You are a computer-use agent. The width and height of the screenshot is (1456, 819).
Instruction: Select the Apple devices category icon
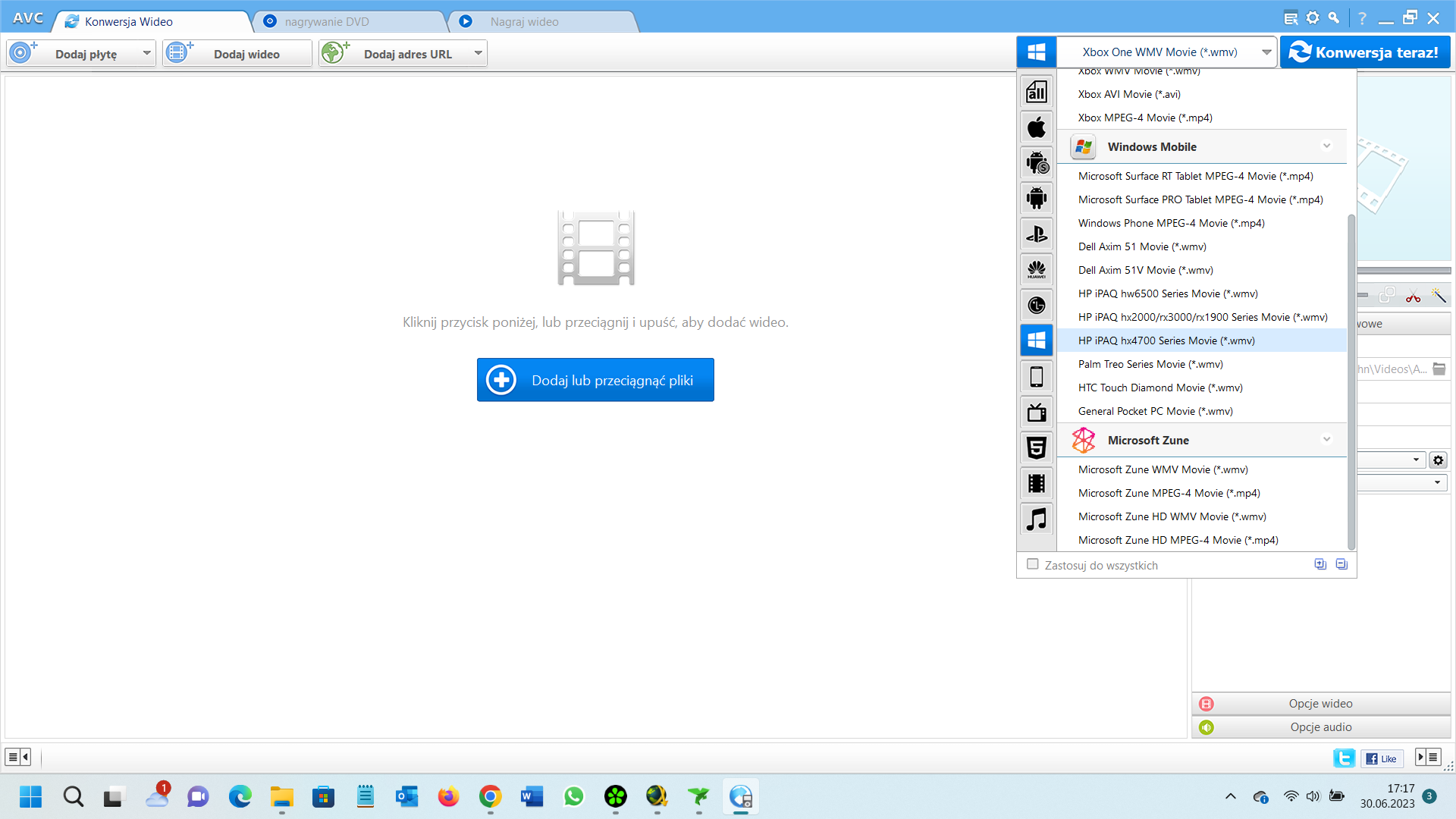point(1037,127)
